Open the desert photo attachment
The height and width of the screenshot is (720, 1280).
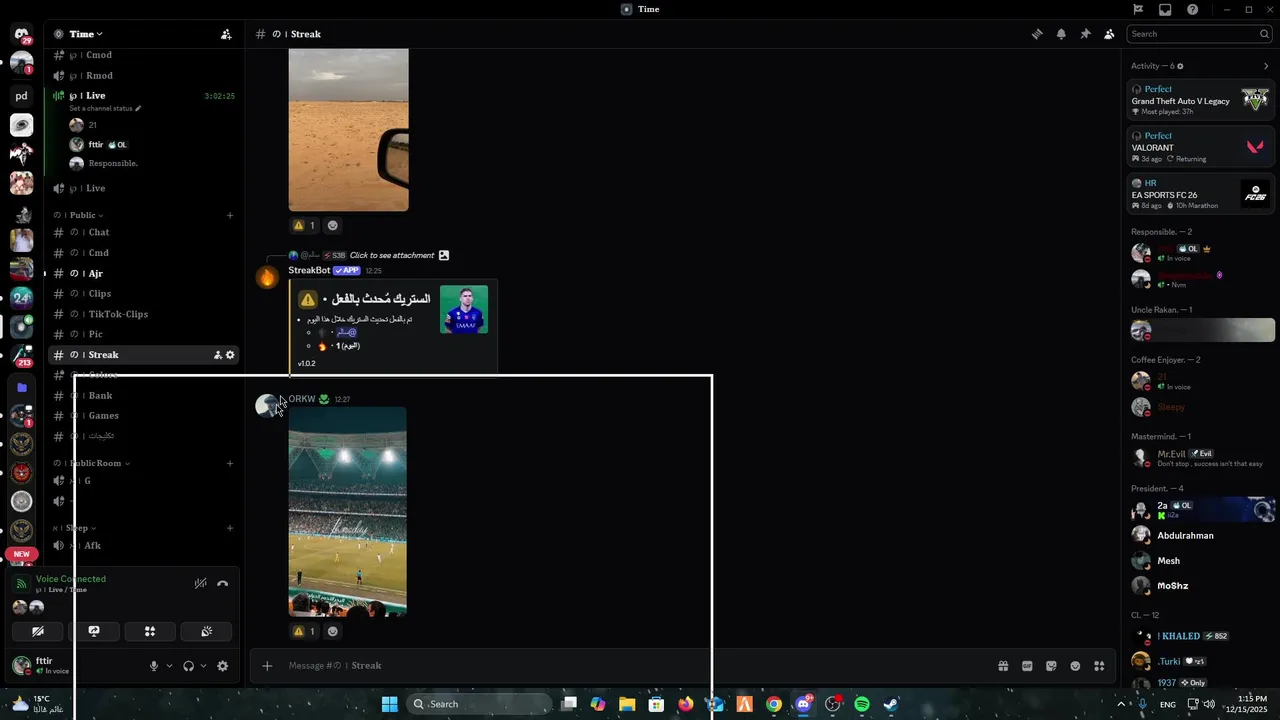[x=348, y=129]
